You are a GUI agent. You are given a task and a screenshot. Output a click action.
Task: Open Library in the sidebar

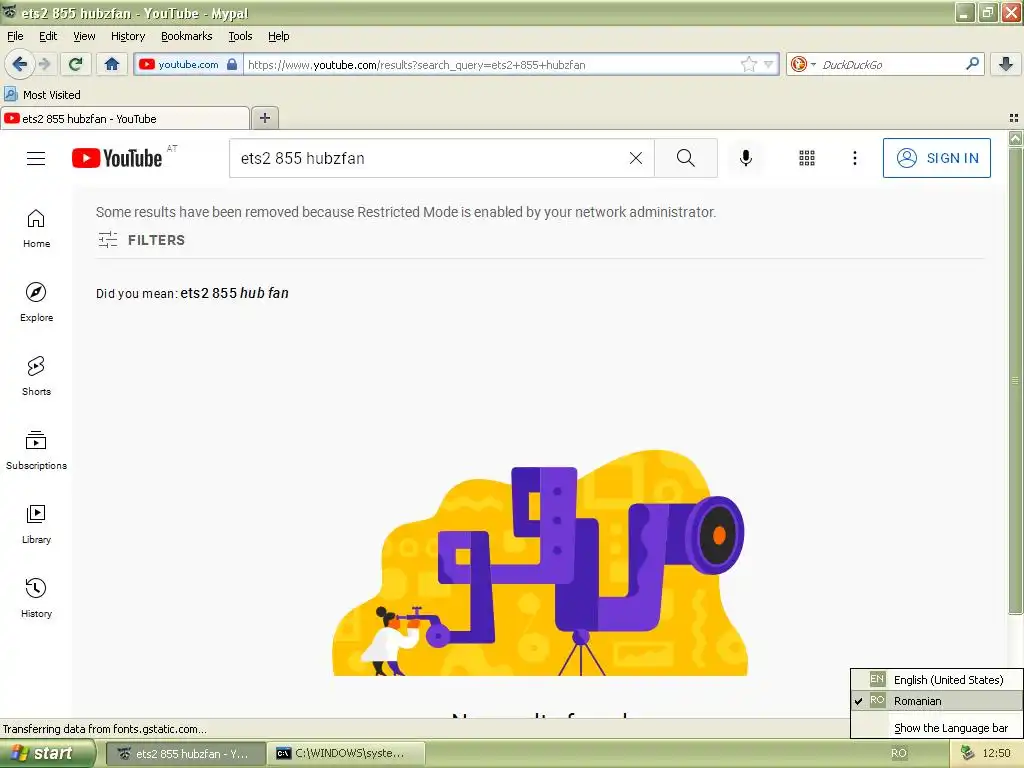(37, 524)
